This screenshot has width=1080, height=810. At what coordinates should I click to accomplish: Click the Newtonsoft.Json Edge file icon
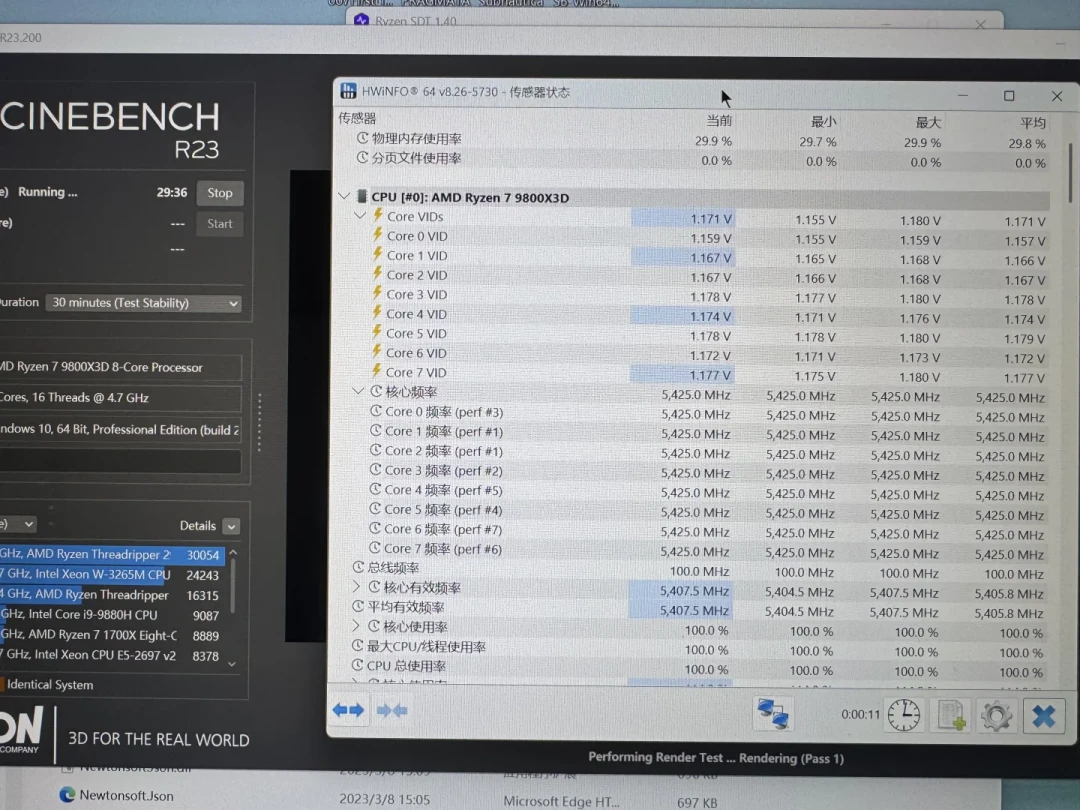click(x=67, y=794)
